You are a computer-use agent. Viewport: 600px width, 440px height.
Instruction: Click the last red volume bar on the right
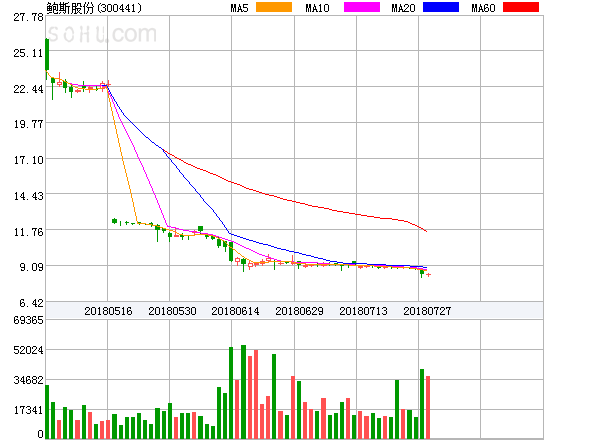[428, 407]
